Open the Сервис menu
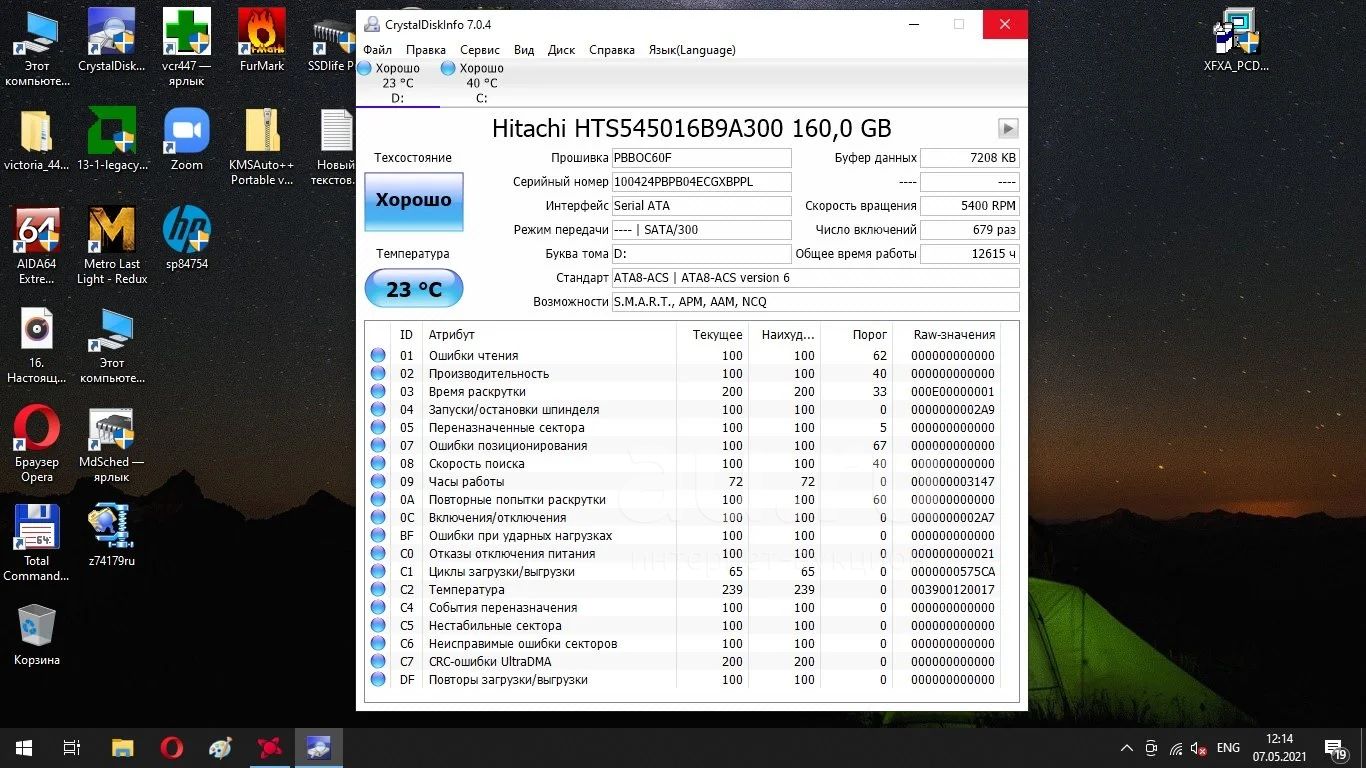The width and height of the screenshot is (1366, 768). click(480, 50)
